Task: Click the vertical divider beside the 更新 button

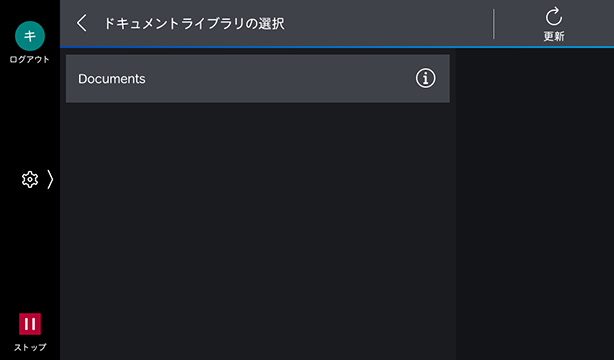Action: pyautogui.click(x=494, y=24)
